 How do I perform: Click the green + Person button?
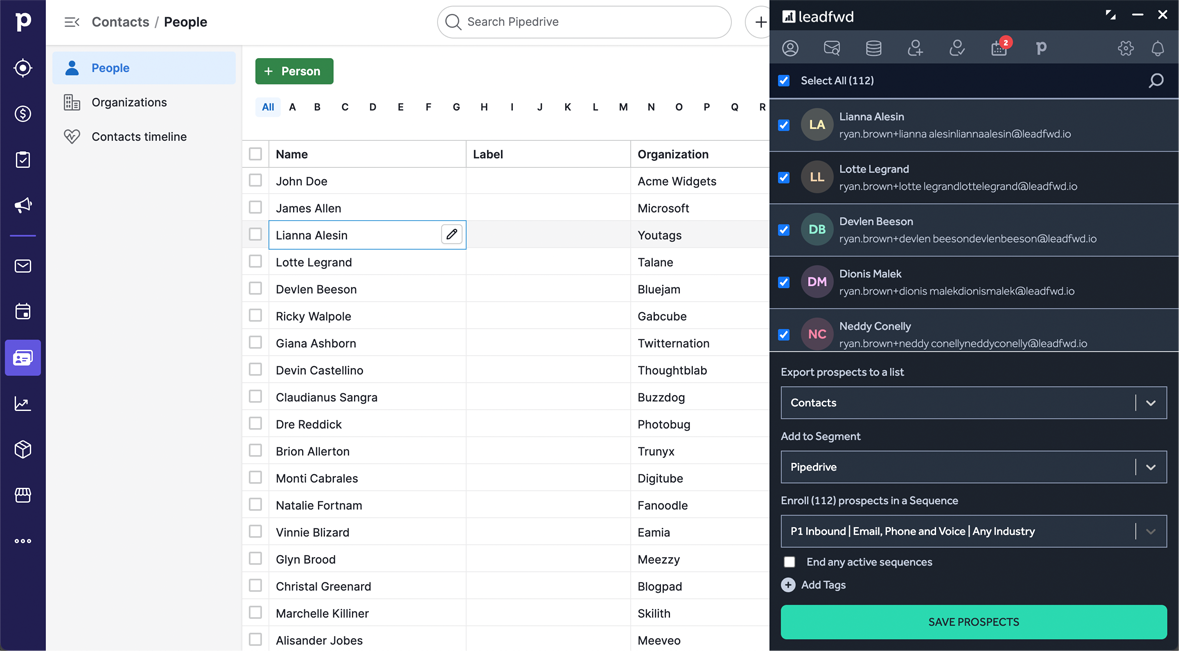pyautogui.click(x=294, y=71)
